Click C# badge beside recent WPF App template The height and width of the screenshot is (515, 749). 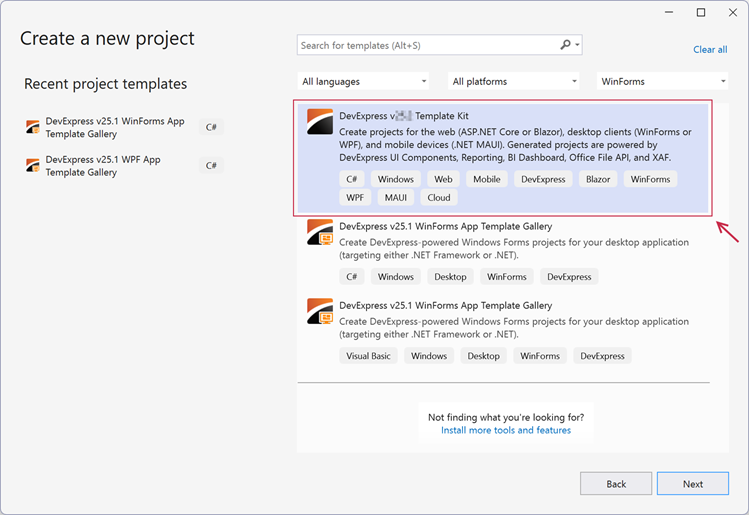pyautogui.click(x=211, y=165)
